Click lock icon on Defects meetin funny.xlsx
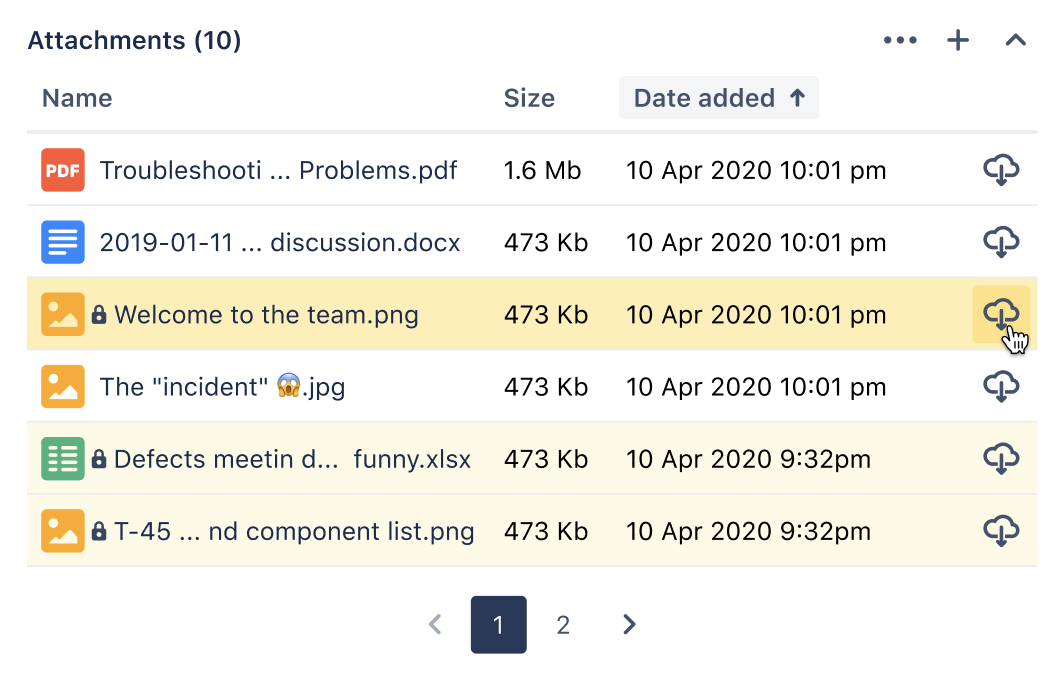The image size is (1058, 674). 99,459
